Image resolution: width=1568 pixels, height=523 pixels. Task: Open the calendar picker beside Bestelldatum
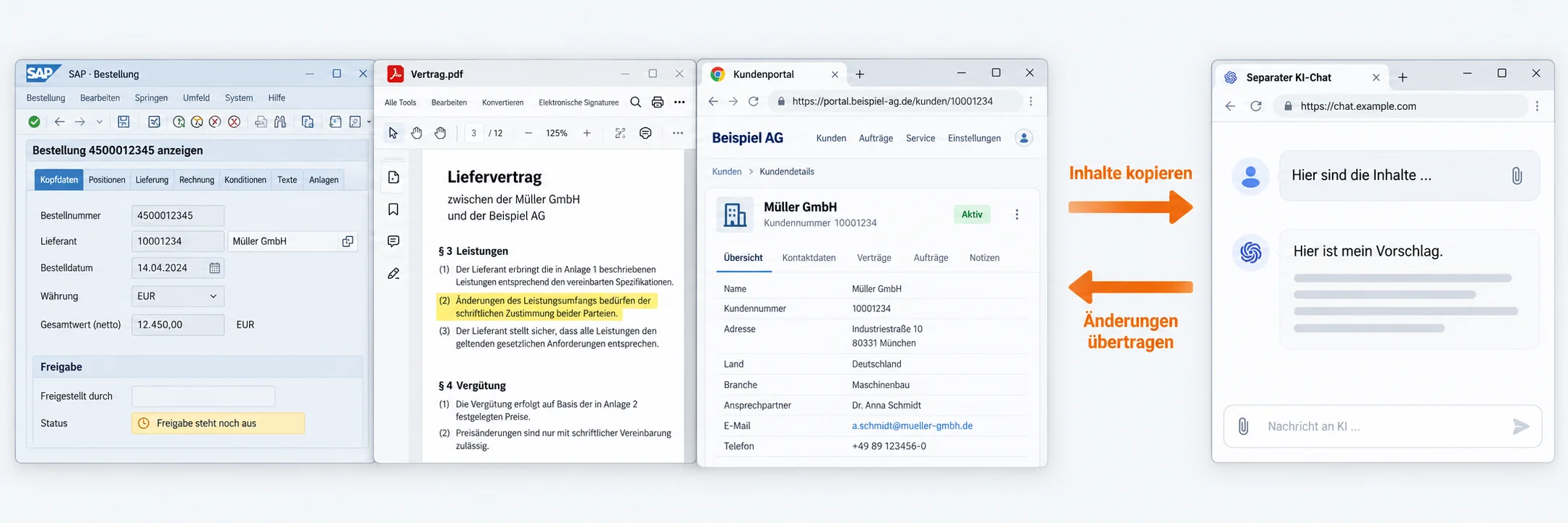coord(214,268)
